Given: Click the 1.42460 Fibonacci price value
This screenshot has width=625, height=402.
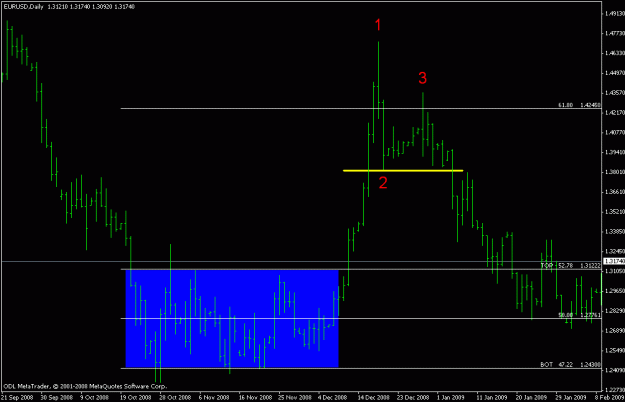Looking at the screenshot, I should tap(590, 105).
